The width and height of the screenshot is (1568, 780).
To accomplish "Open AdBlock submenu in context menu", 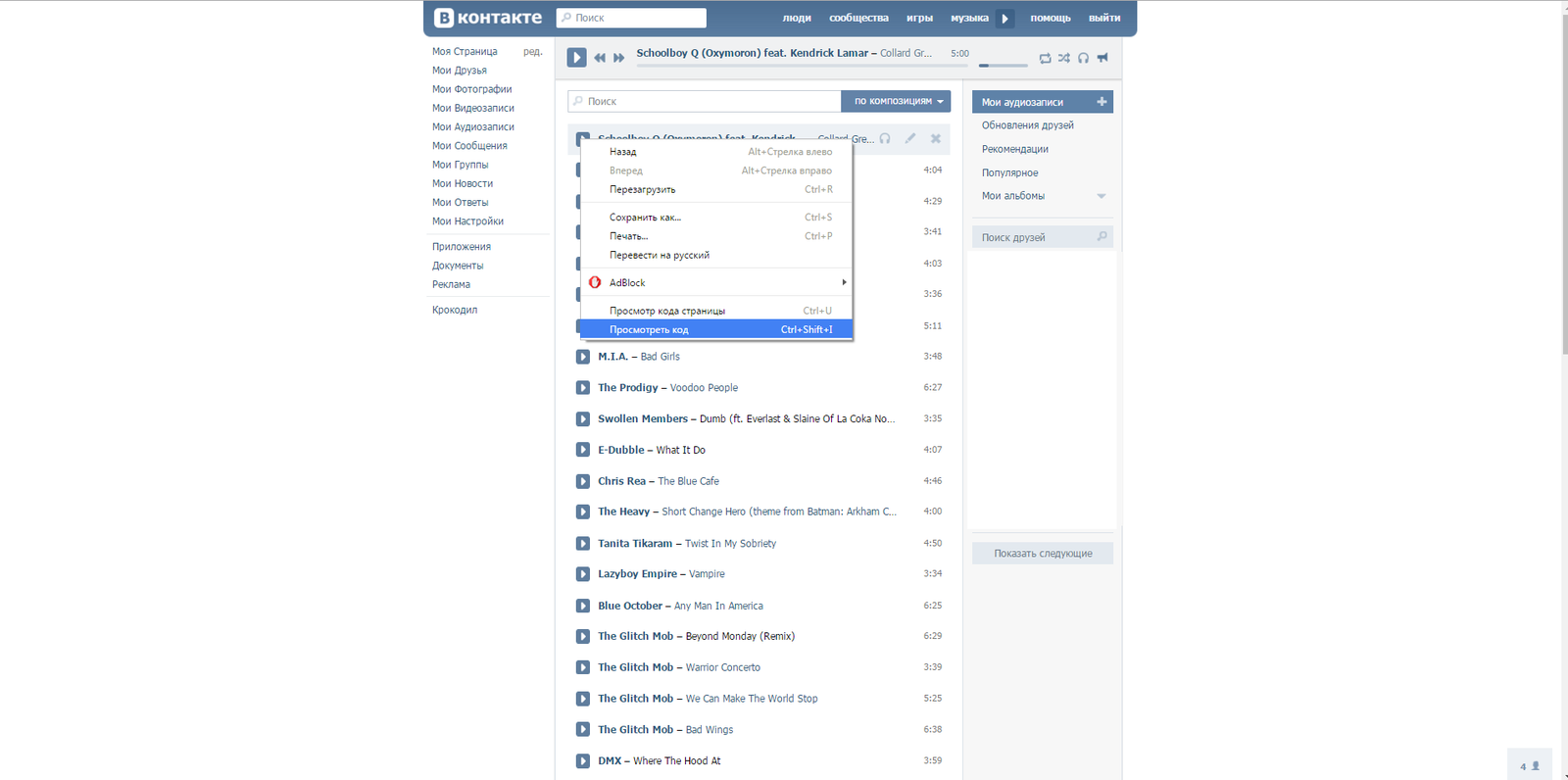I will pos(716,282).
